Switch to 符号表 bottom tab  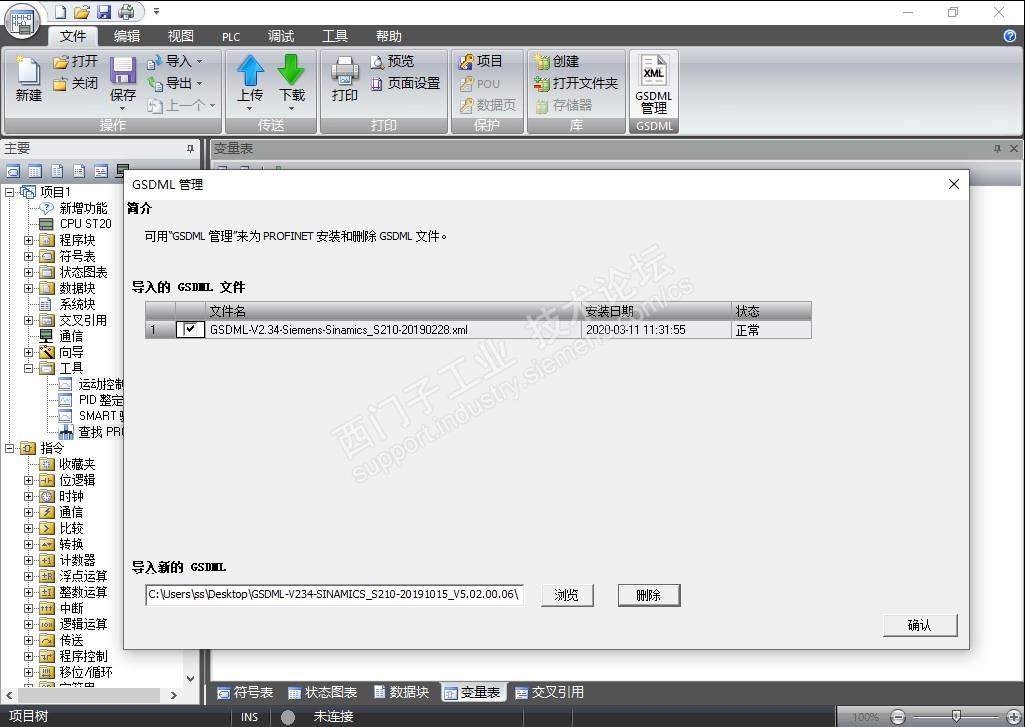click(x=244, y=692)
